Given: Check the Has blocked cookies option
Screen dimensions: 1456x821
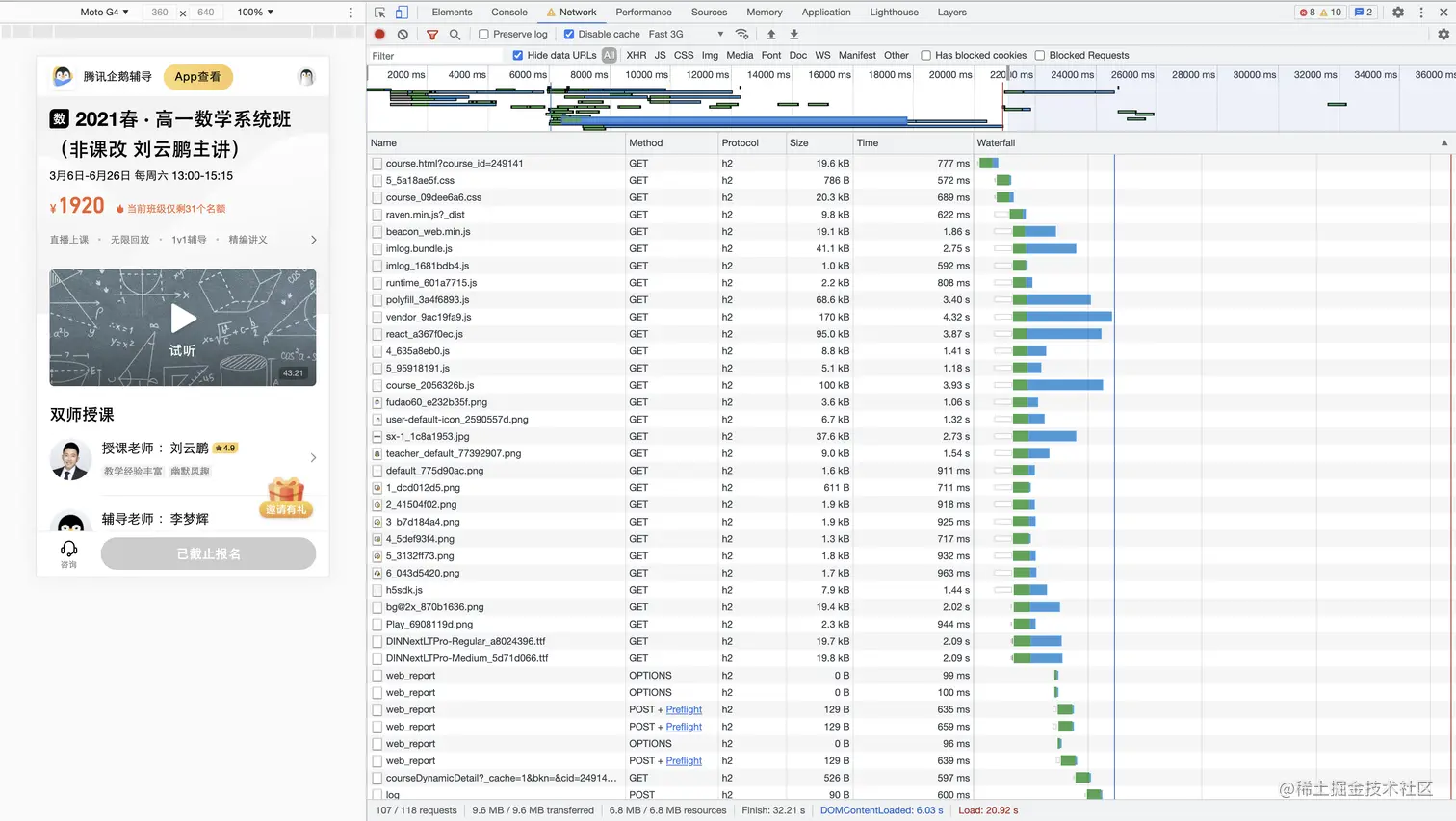Looking at the screenshot, I should click(x=925, y=55).
